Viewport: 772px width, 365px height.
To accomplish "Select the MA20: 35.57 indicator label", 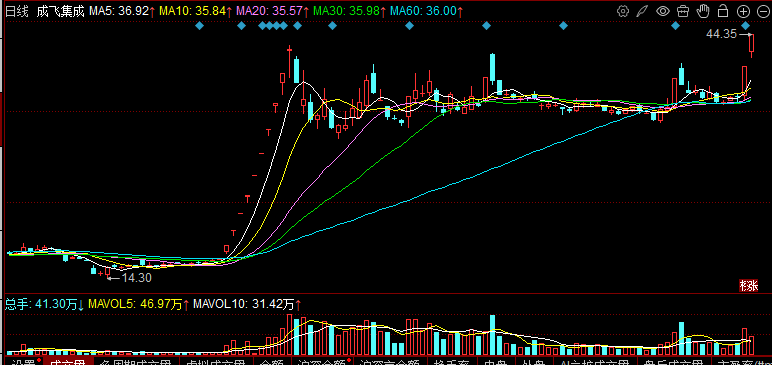I will click(x=273, y=11).
